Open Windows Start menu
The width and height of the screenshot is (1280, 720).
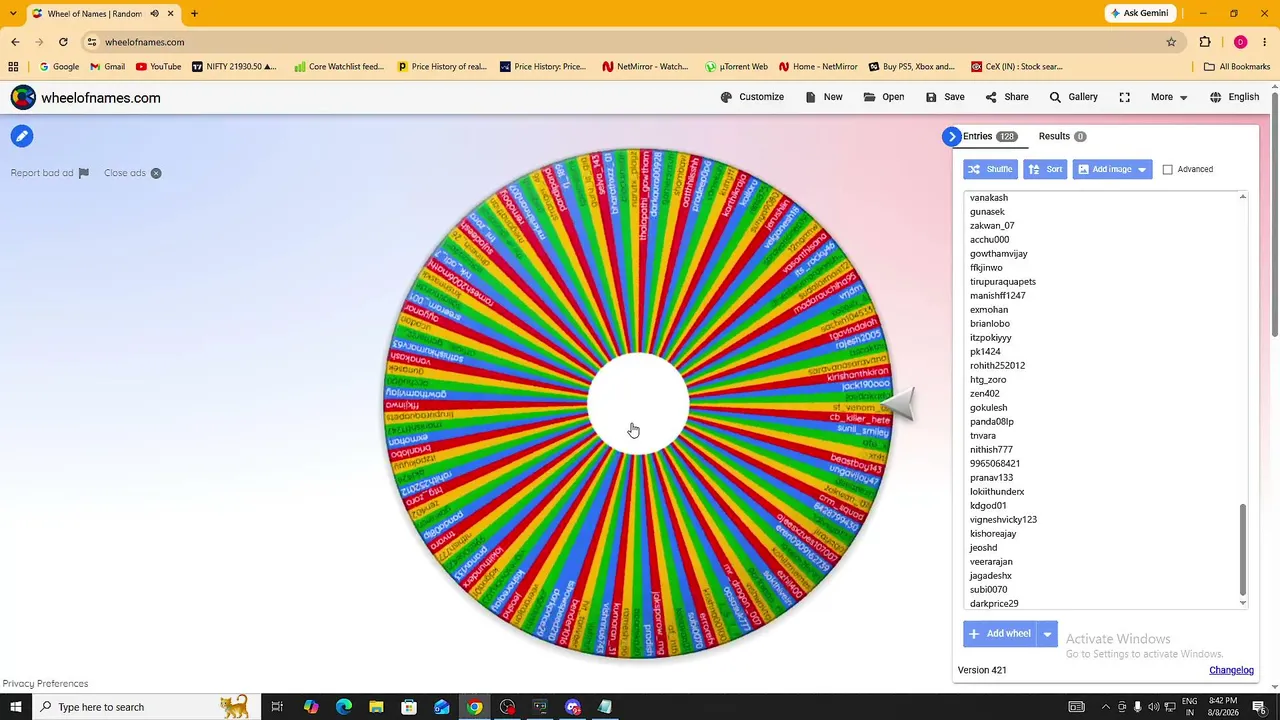pos(16,707)
